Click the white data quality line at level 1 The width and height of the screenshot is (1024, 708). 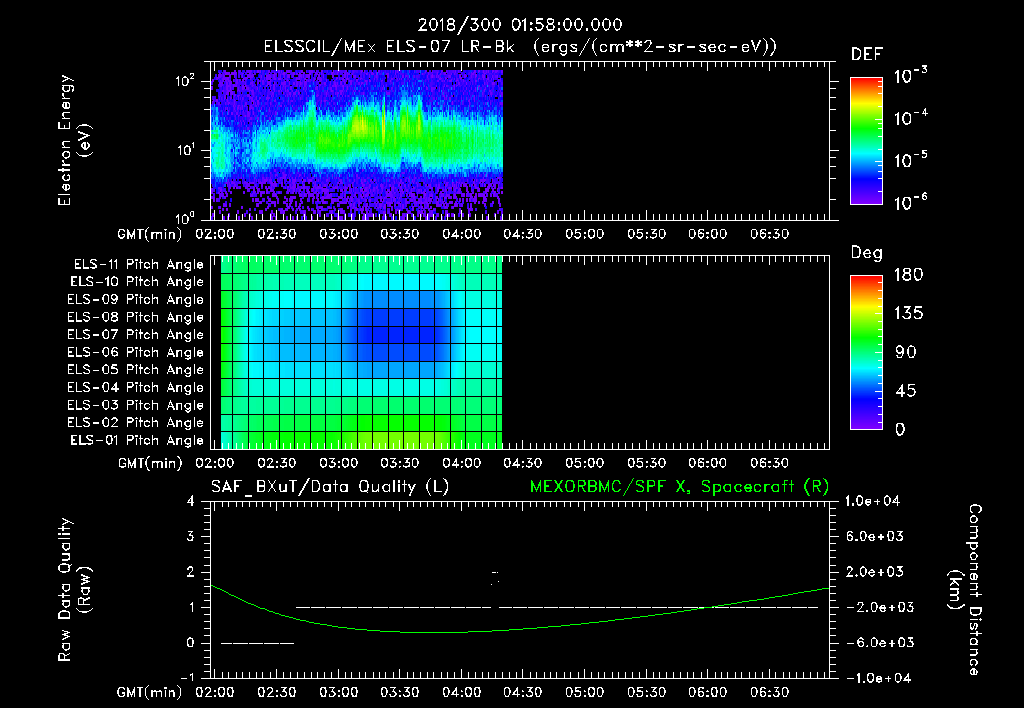pyautogui.click(x=557, y=607)
